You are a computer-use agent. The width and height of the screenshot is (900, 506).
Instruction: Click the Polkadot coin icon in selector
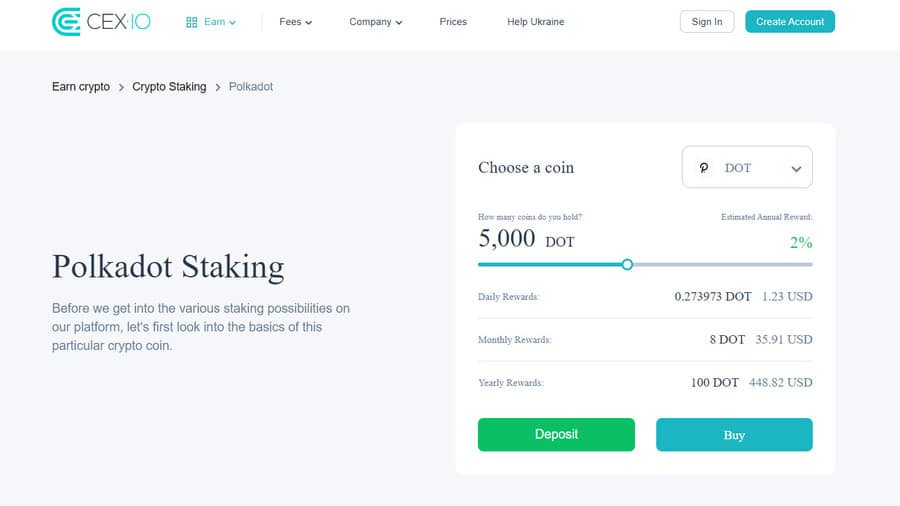704,168
